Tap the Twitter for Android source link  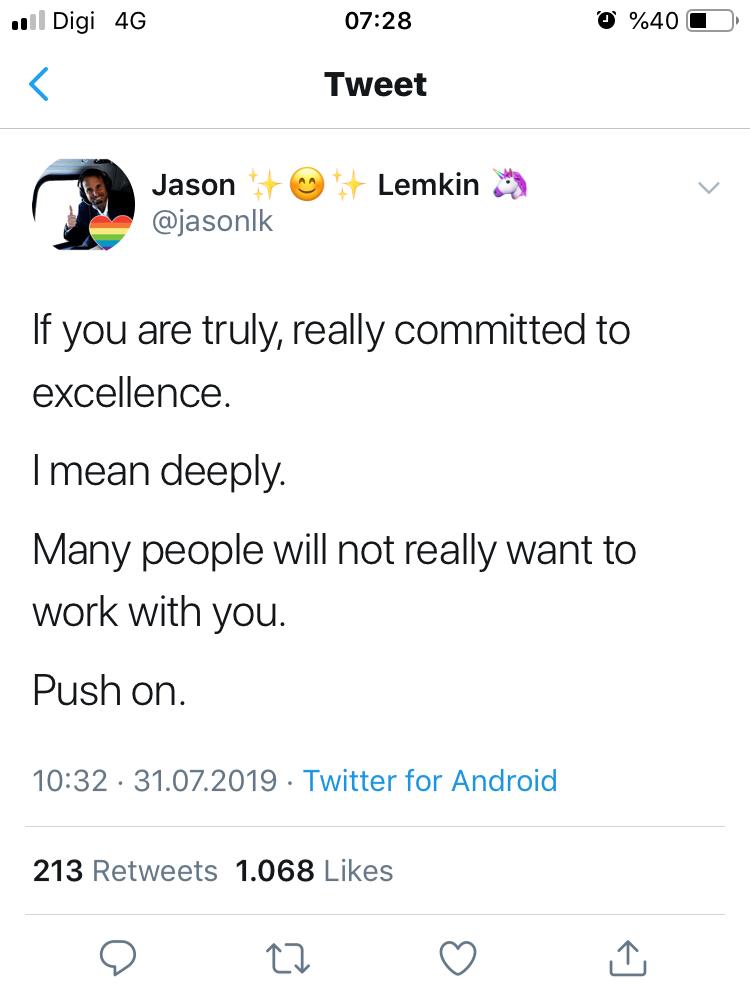(x=430, y=780)
